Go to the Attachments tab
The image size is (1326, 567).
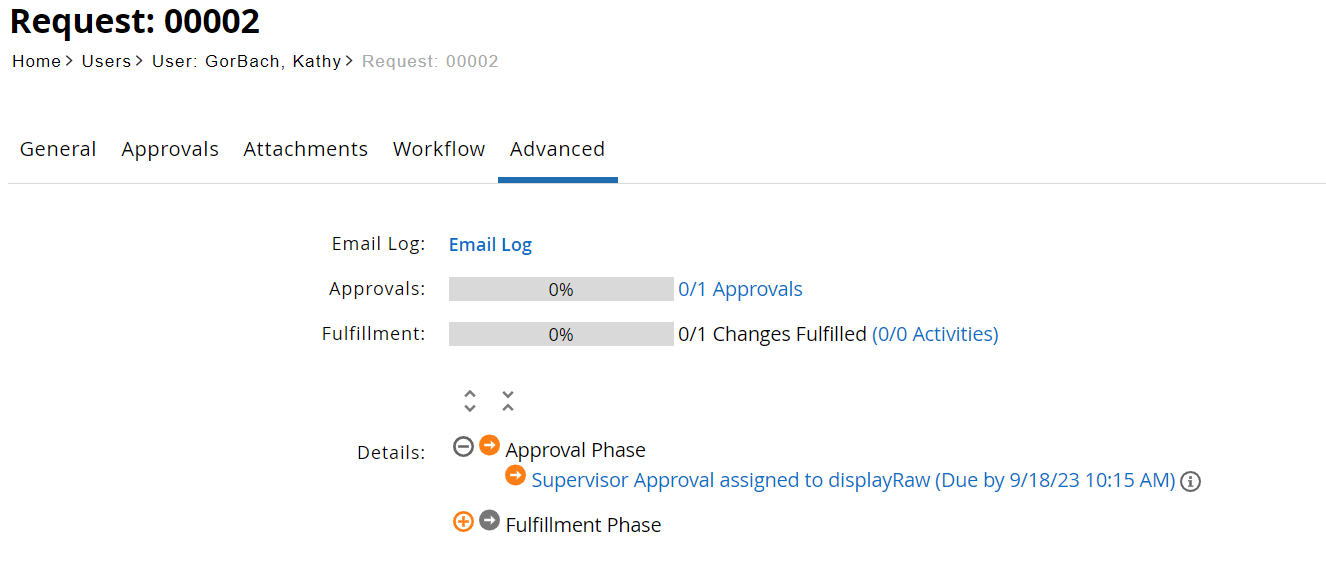click(306, 149)
